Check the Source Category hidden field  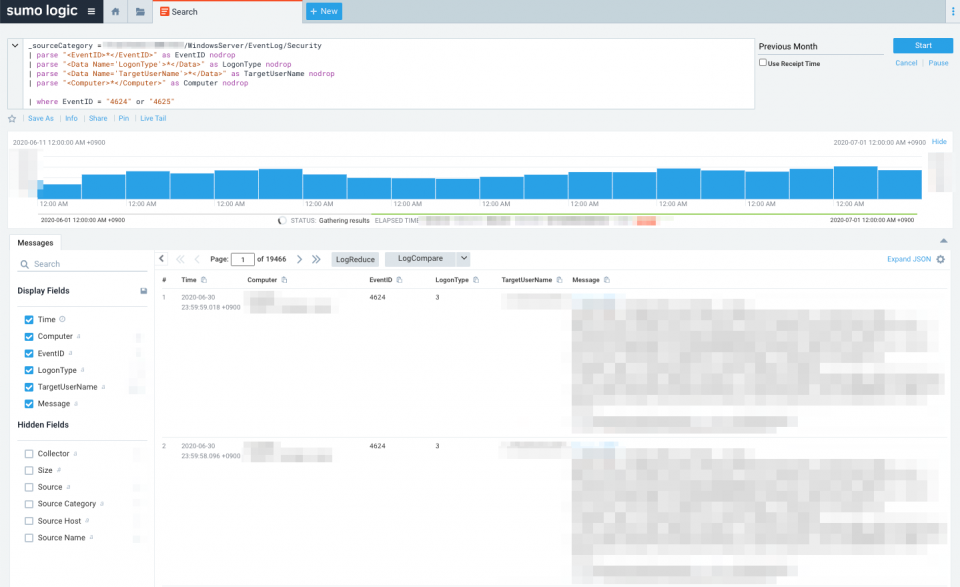(x=29, y=504)
